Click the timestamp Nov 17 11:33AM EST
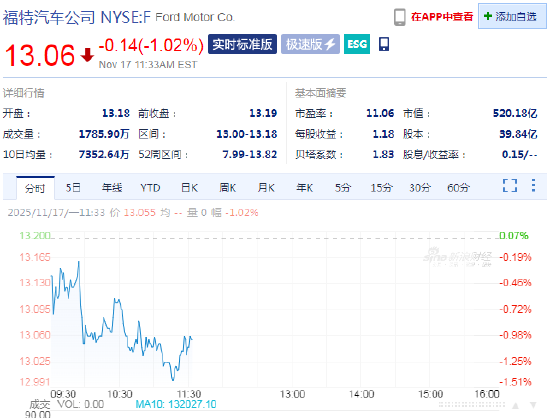Image resolution: width=550 pixels, height=418 pixels. [x=148, y=65]
